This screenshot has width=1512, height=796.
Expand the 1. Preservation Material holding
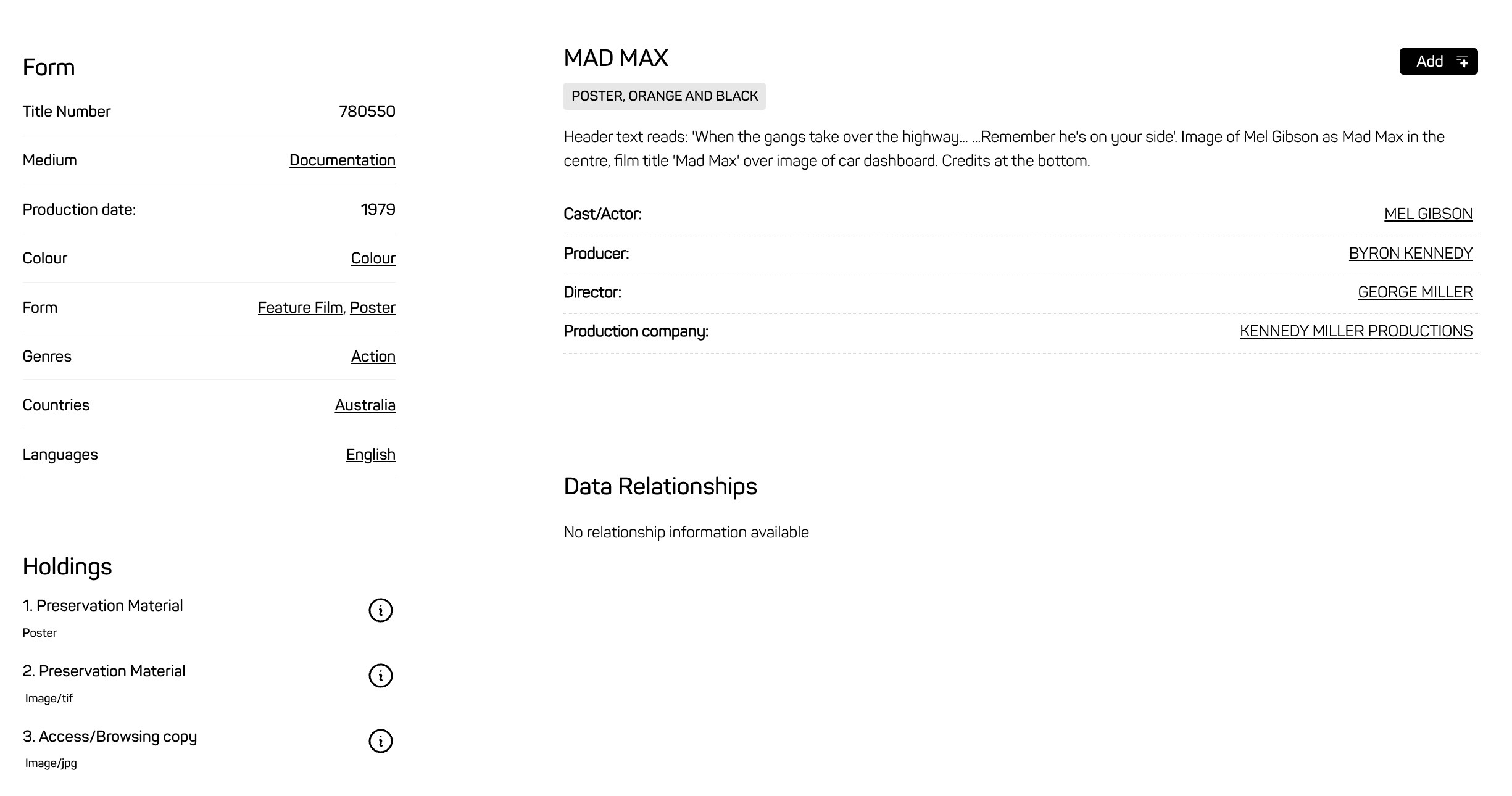click(103, 606)
